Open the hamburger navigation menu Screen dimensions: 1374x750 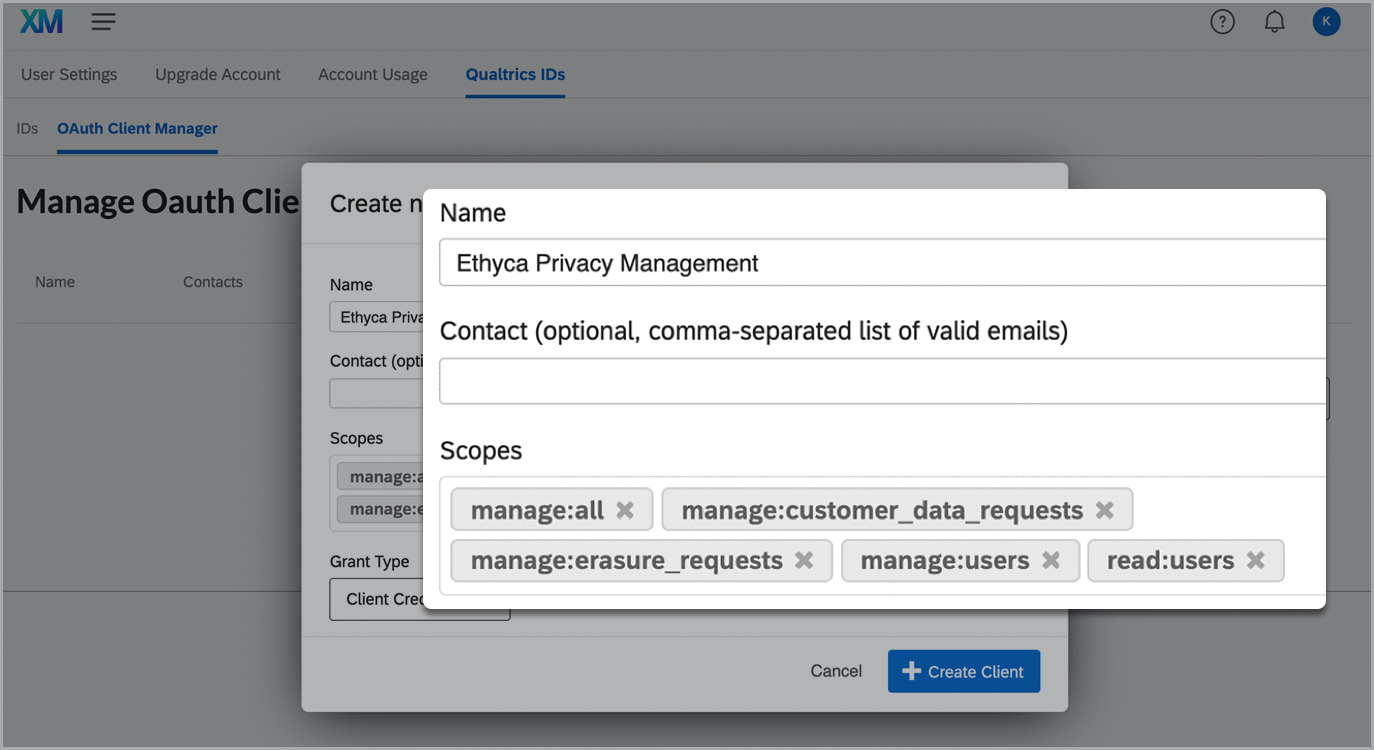click(x=104, y=21)
